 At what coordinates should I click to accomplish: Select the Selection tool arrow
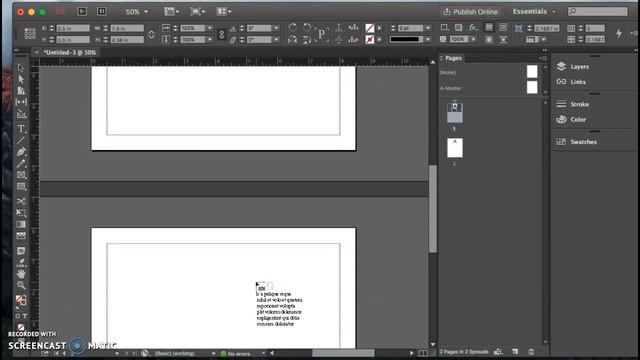pyautogui.click(x=21, y=68)
